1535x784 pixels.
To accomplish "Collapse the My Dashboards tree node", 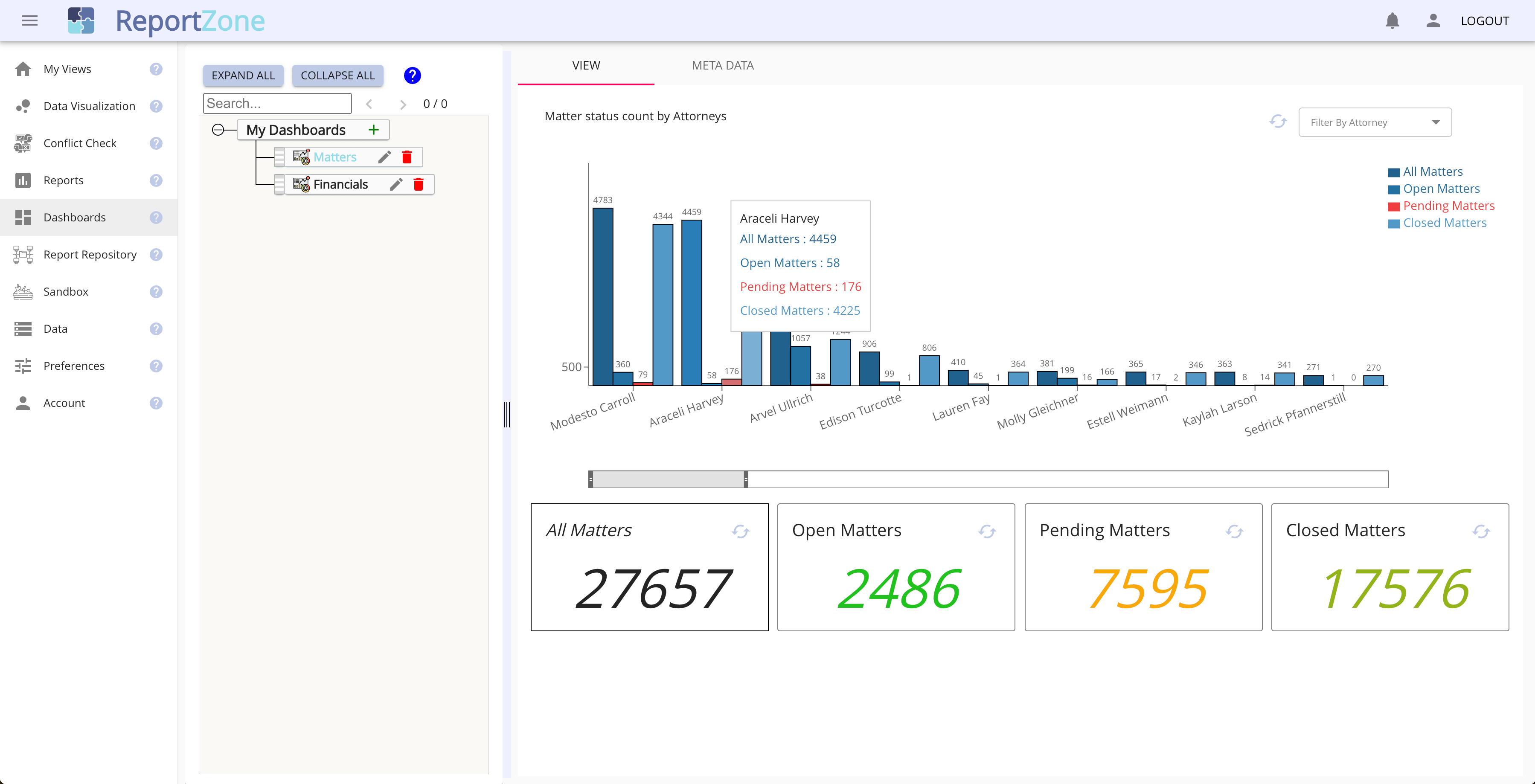I will pyautogui.click(x=218, y=129).
